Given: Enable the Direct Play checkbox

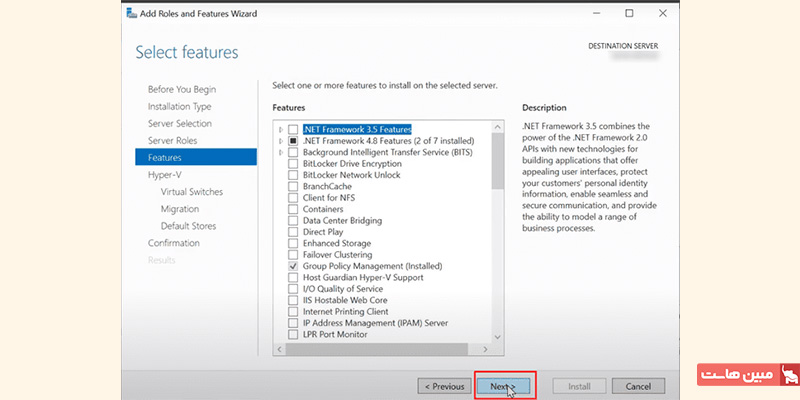Looking at the screenshot, I should coord(293,232).
